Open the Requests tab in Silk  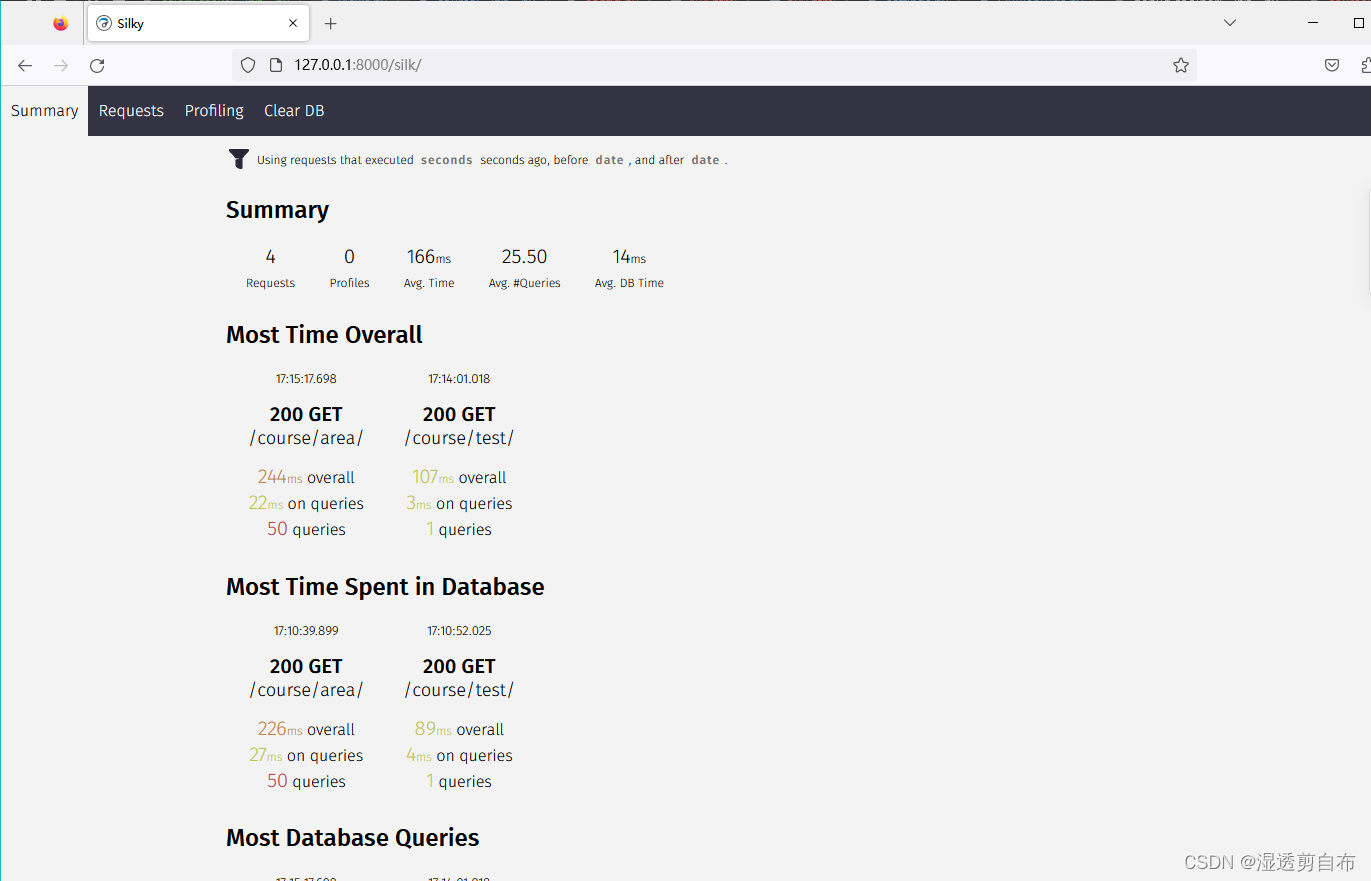[x=131, y=111]
